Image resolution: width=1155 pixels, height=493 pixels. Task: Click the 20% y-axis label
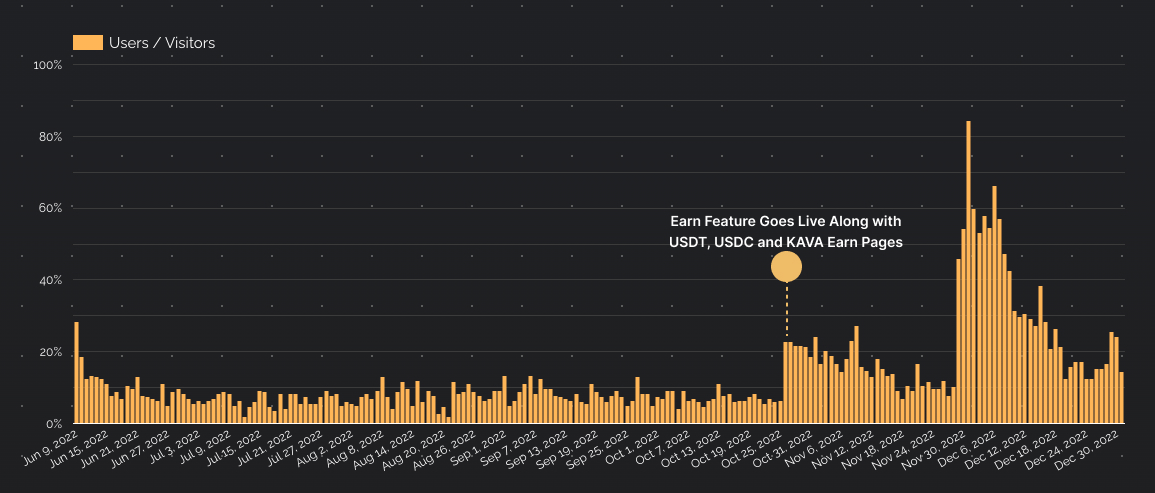point(50,352)
